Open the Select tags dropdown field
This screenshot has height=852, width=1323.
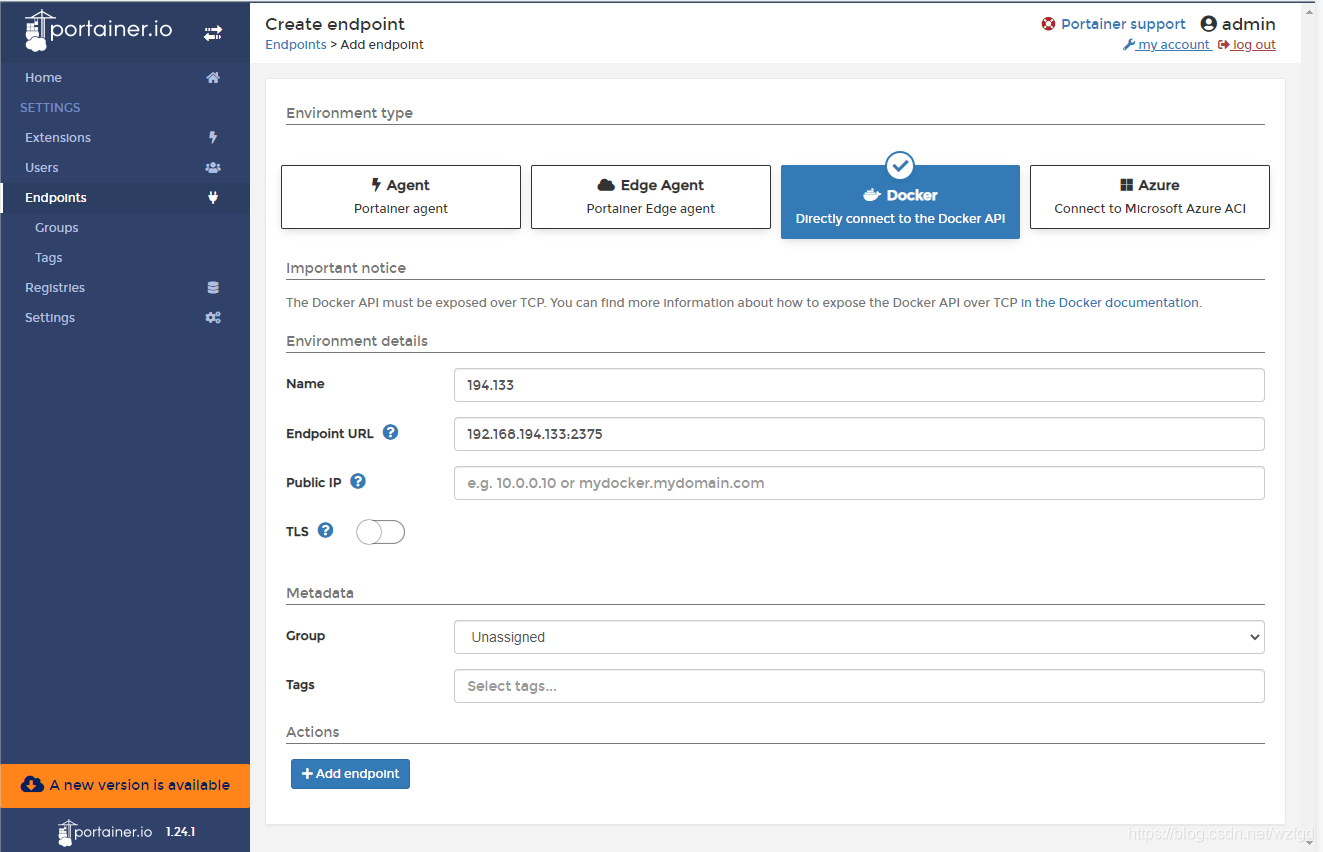859,686
